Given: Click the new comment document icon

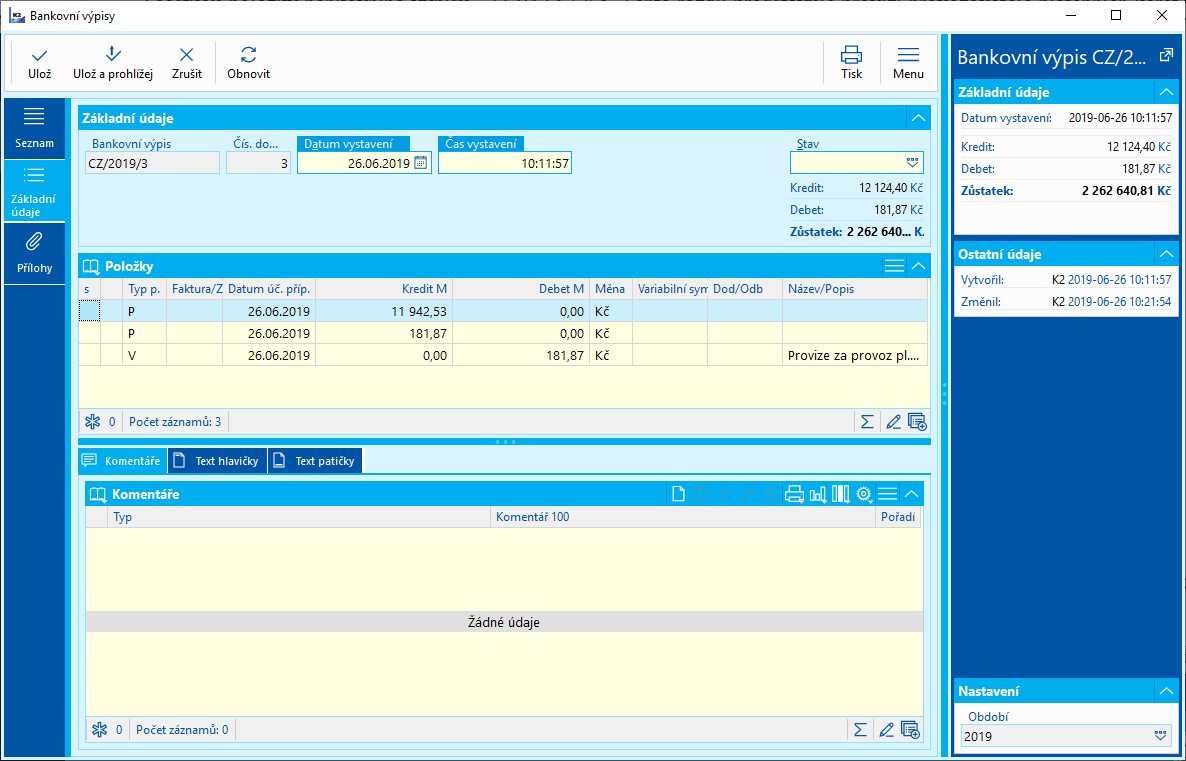Looking at the screenshot, I should (x=678, y=494).
